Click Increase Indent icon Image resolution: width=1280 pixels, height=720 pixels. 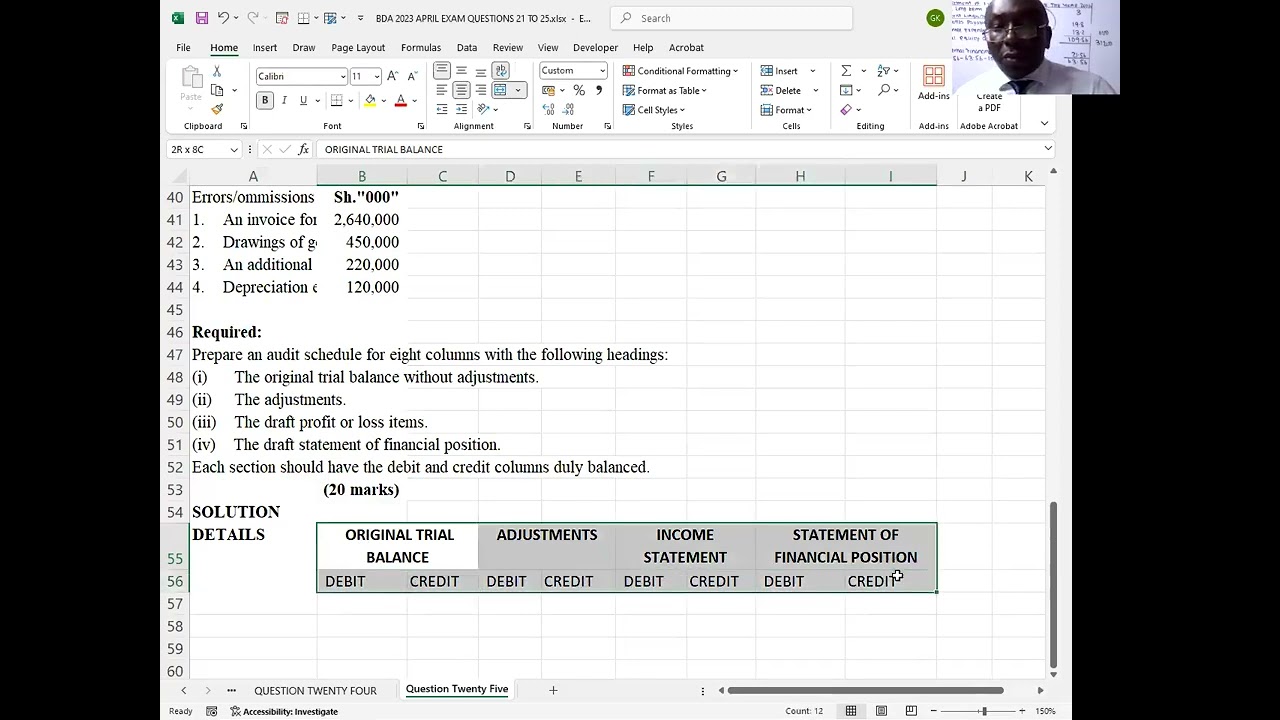point(461,109)
